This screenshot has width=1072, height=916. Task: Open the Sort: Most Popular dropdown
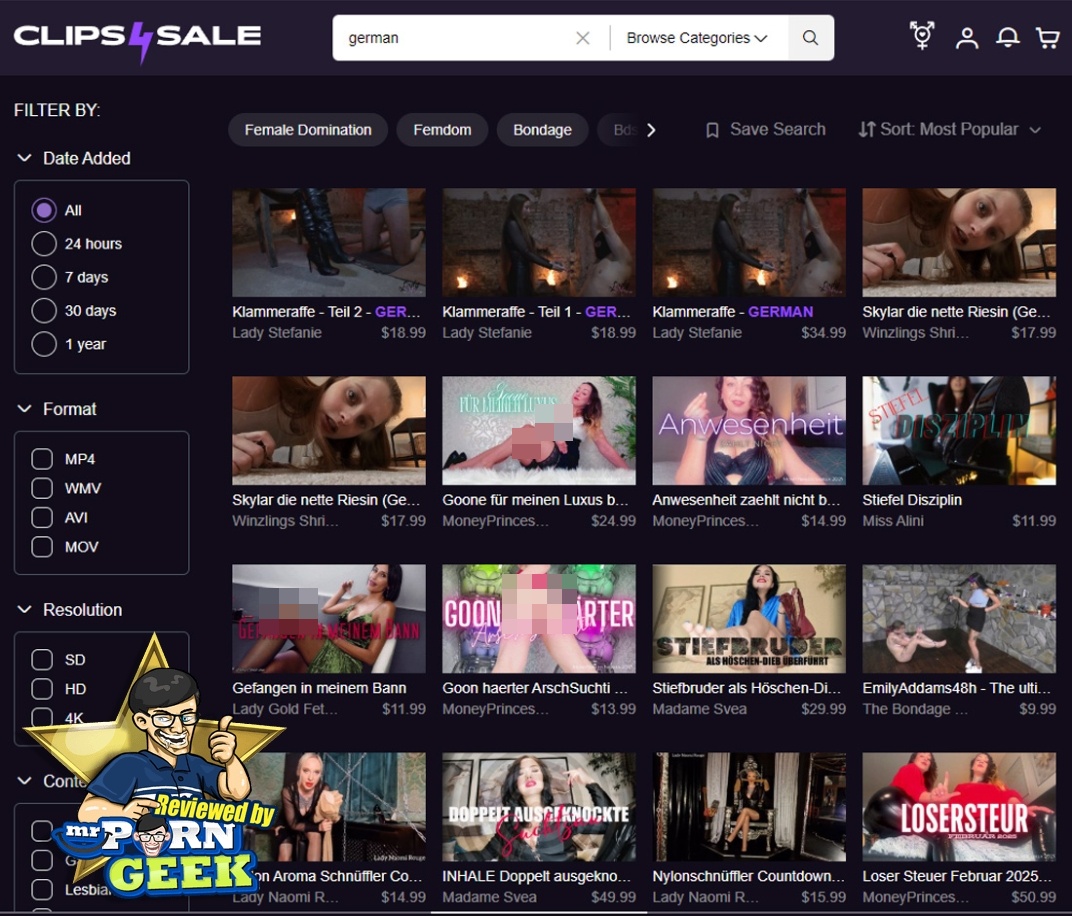(950, 129)
